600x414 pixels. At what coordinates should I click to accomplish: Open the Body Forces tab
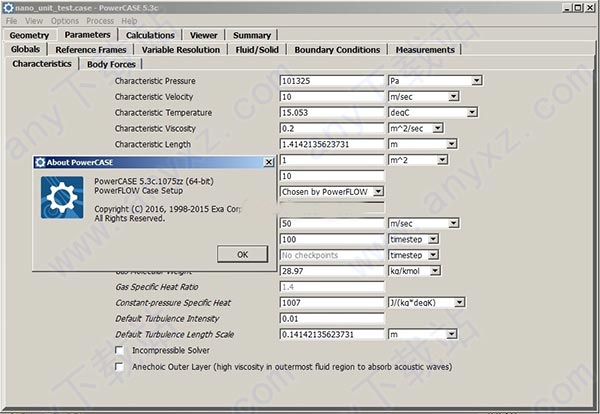click(111, 64)
